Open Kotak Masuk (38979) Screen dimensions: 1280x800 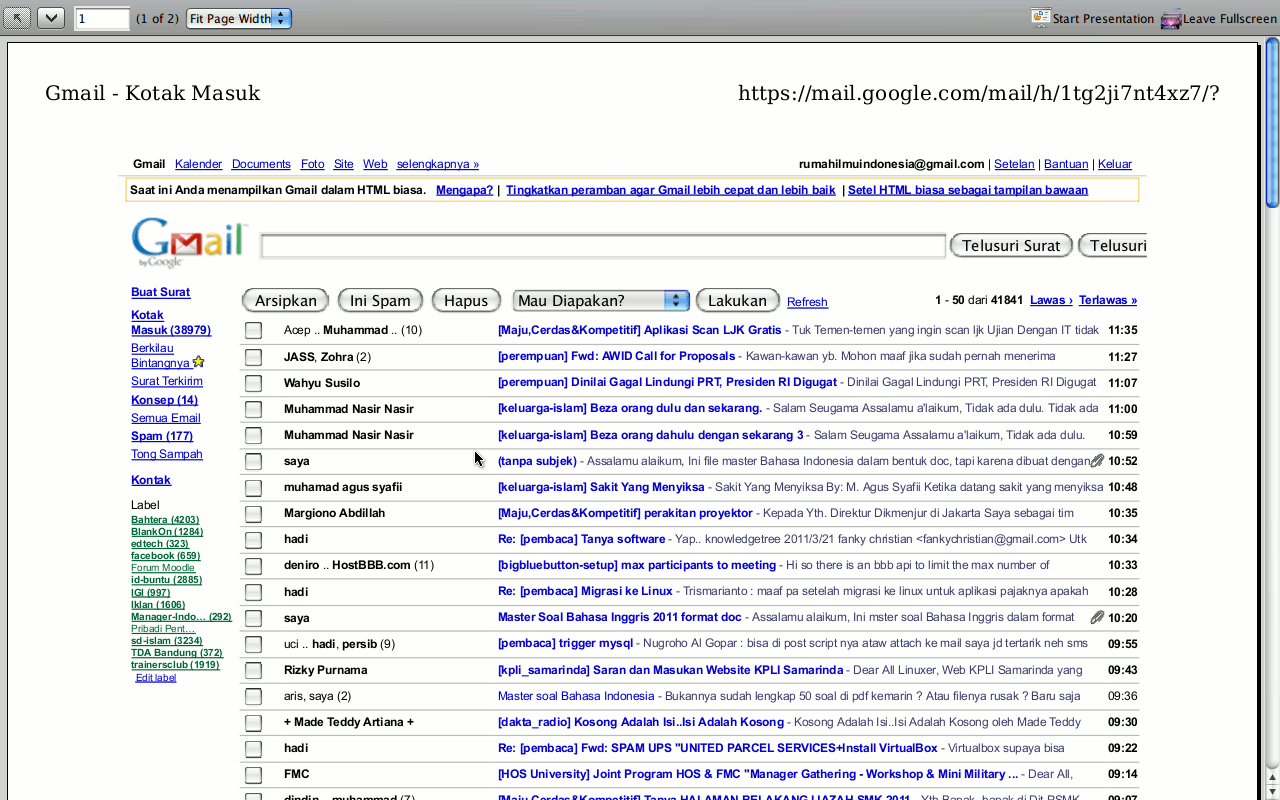click(171, 322)
